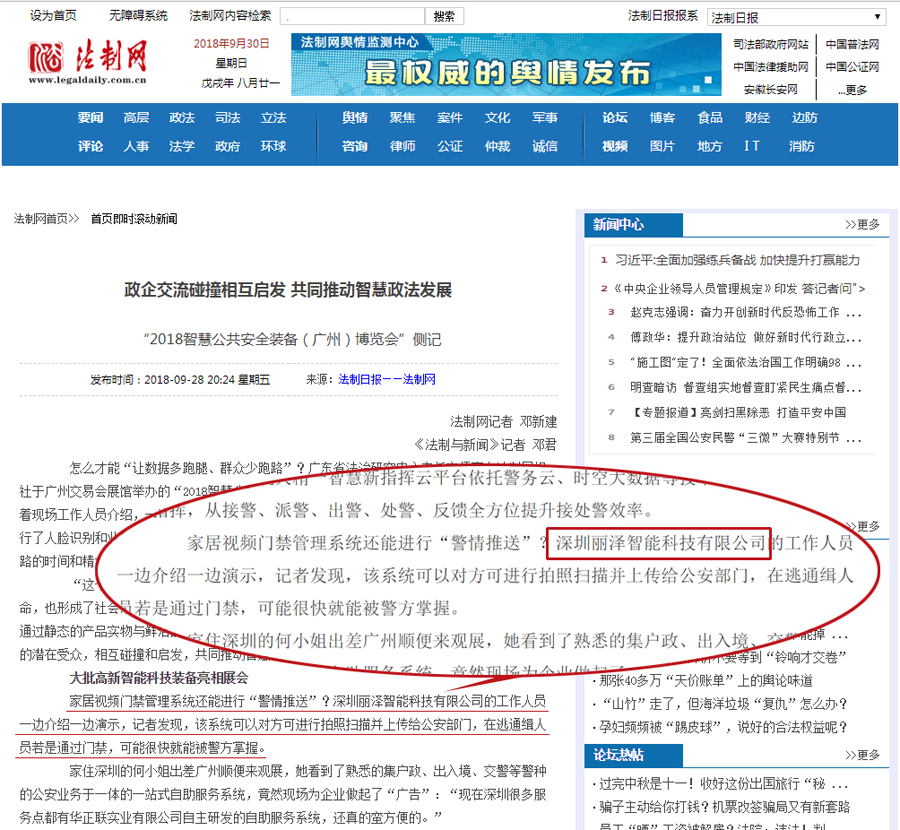This screenshot has width=900, height=830.
Task: Open the 法制日报 dropdown selector
Action: click(x=797, y=17)
